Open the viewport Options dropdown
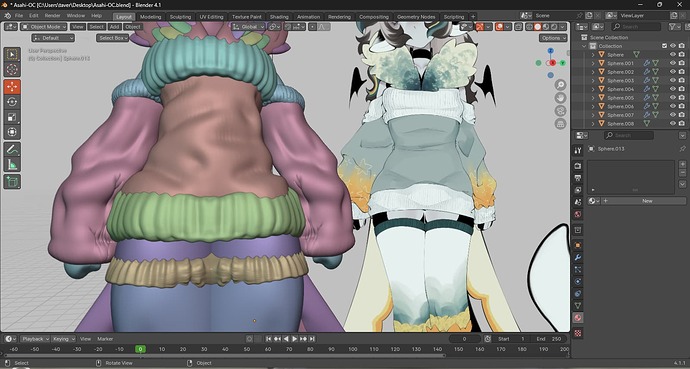Image resolution: width=690 pixels, height=369 pixels. 553,38
